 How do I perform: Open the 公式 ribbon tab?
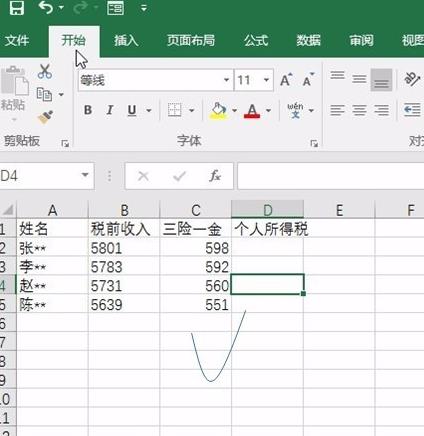click(256, 41)
